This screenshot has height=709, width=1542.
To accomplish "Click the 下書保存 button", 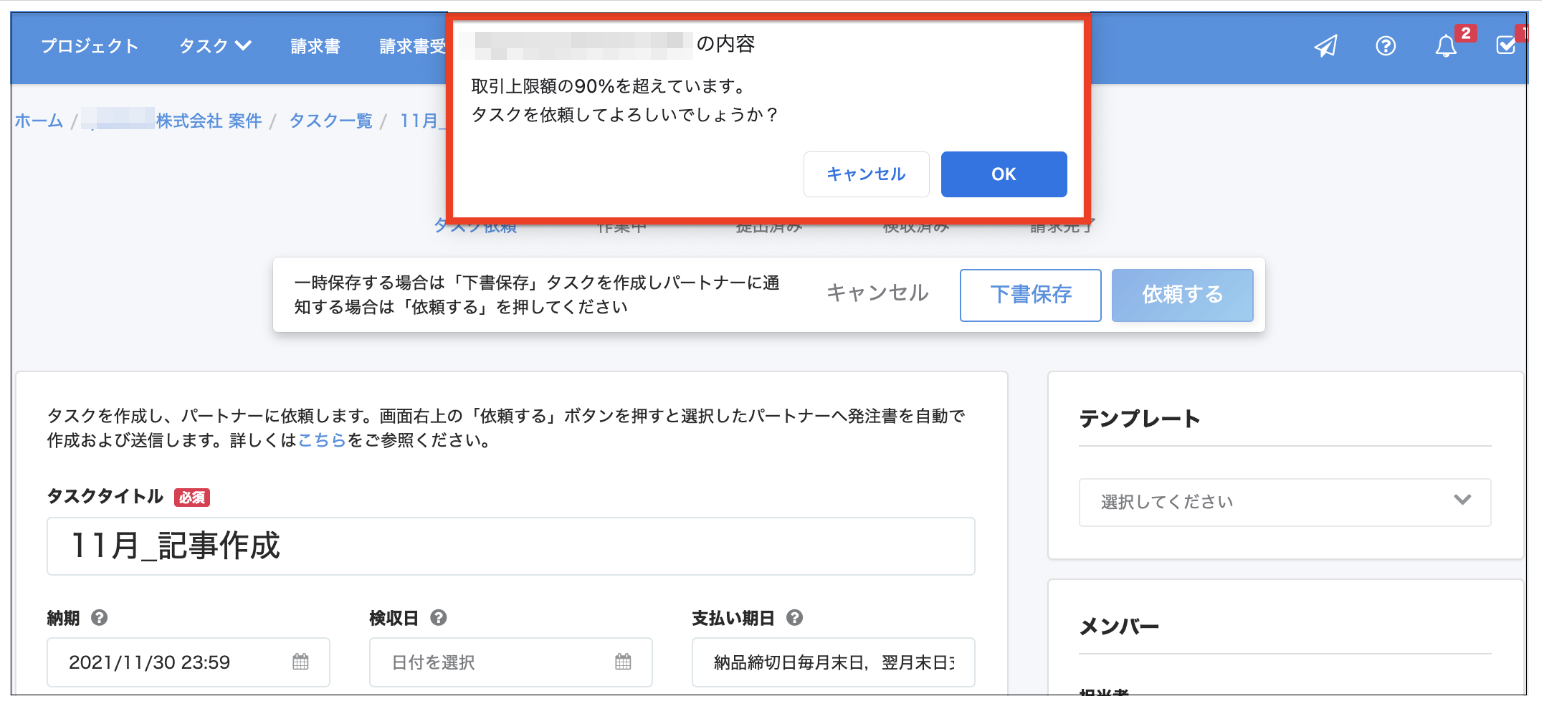I will pyautogui.click(x=1031, y=295).
